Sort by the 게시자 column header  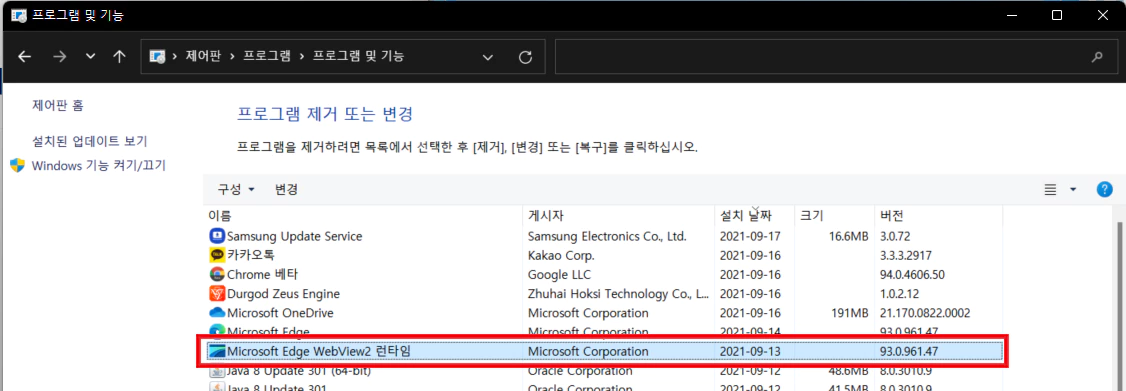tap(546, 216)
